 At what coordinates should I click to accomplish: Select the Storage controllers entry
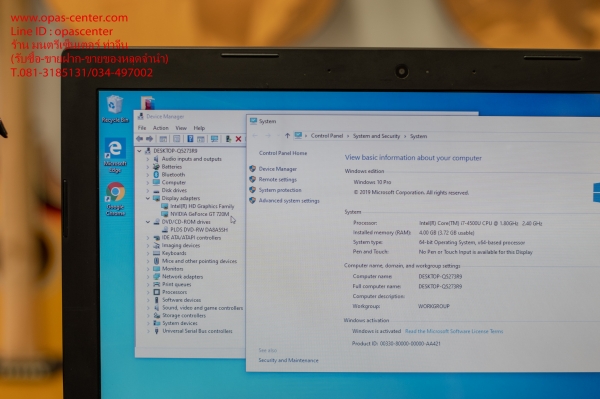184,315
